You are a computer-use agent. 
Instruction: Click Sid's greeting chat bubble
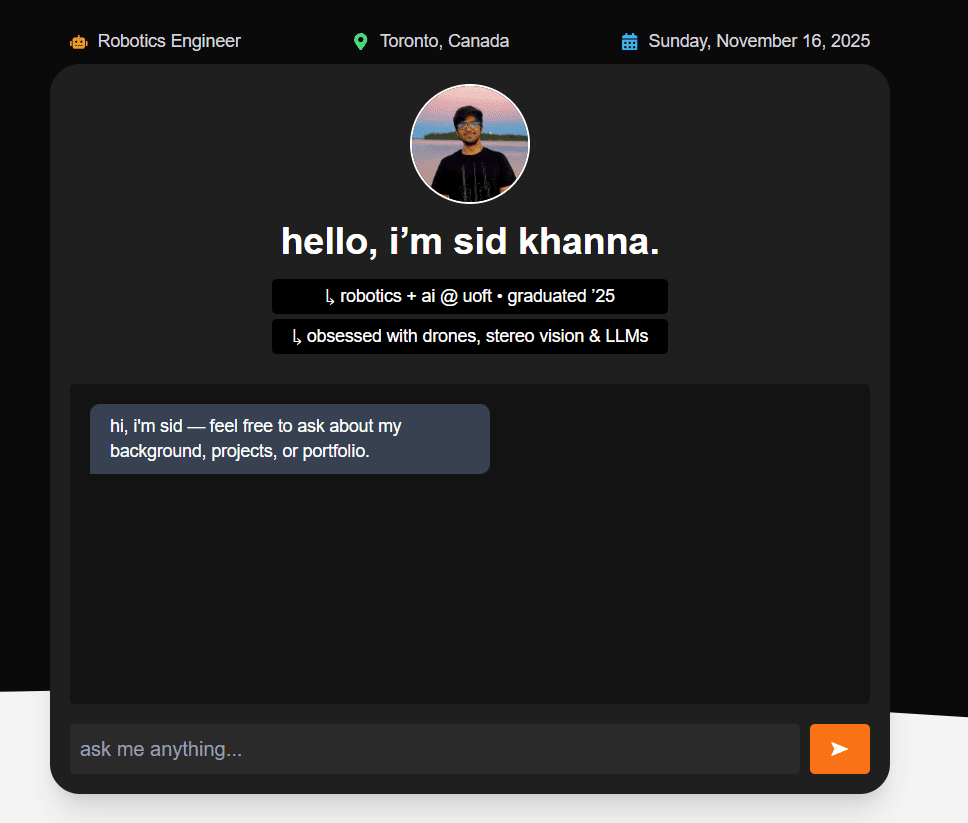click(x=289, y=438)
